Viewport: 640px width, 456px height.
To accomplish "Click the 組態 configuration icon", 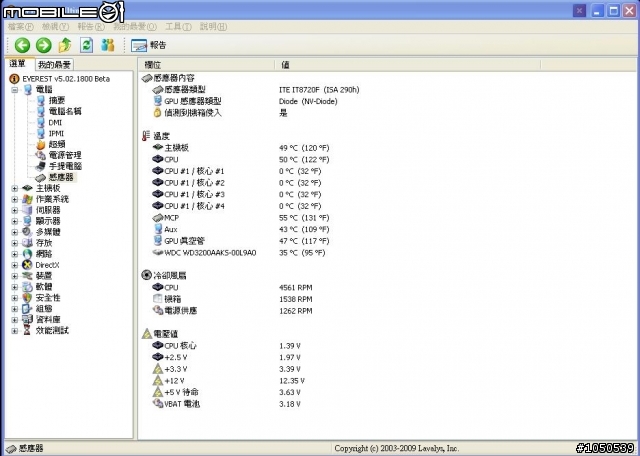I will pyautogui.click(x=27, y=309).
